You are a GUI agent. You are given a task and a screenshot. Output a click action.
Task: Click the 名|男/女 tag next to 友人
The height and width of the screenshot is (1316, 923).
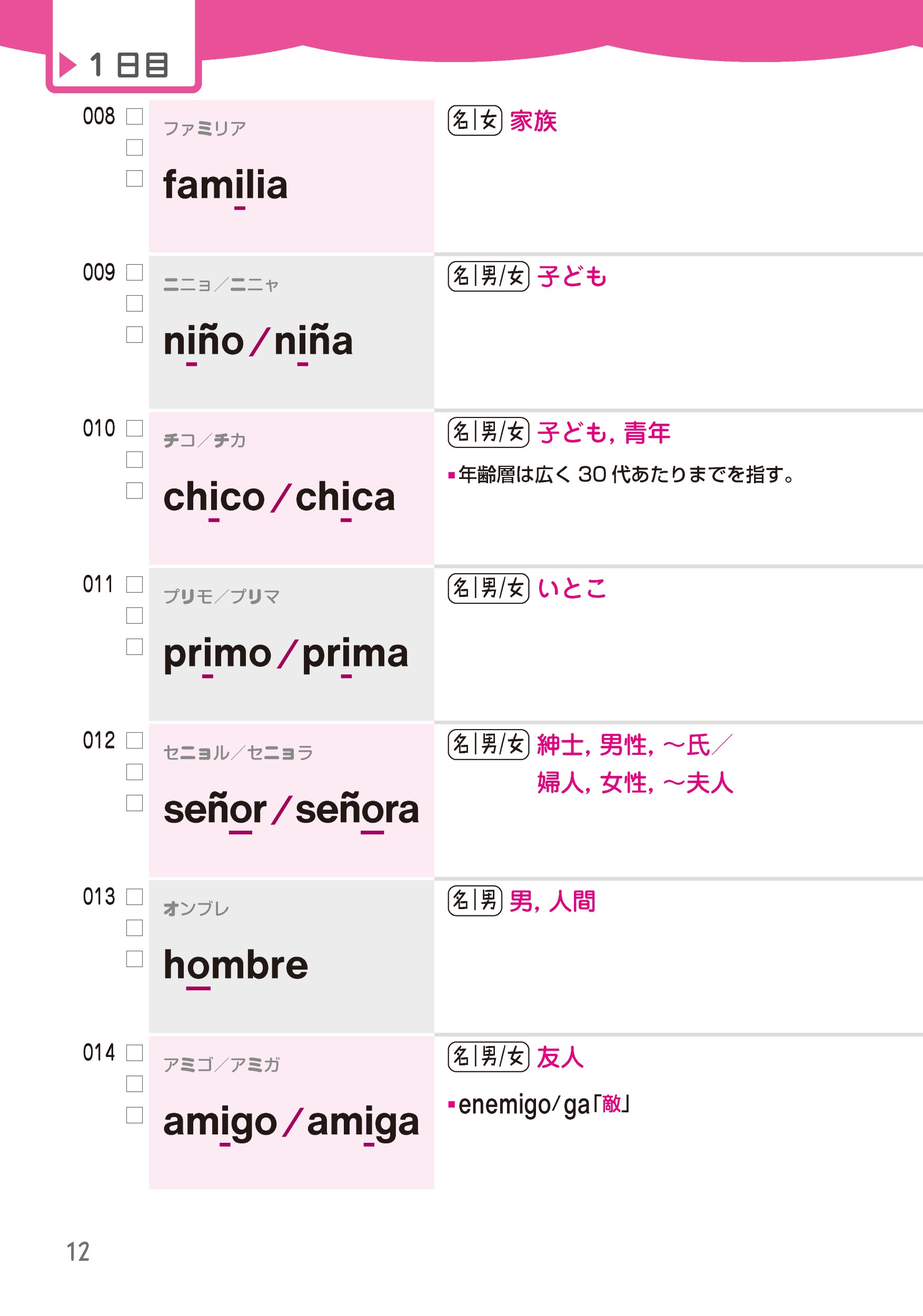coord(489,1056)
